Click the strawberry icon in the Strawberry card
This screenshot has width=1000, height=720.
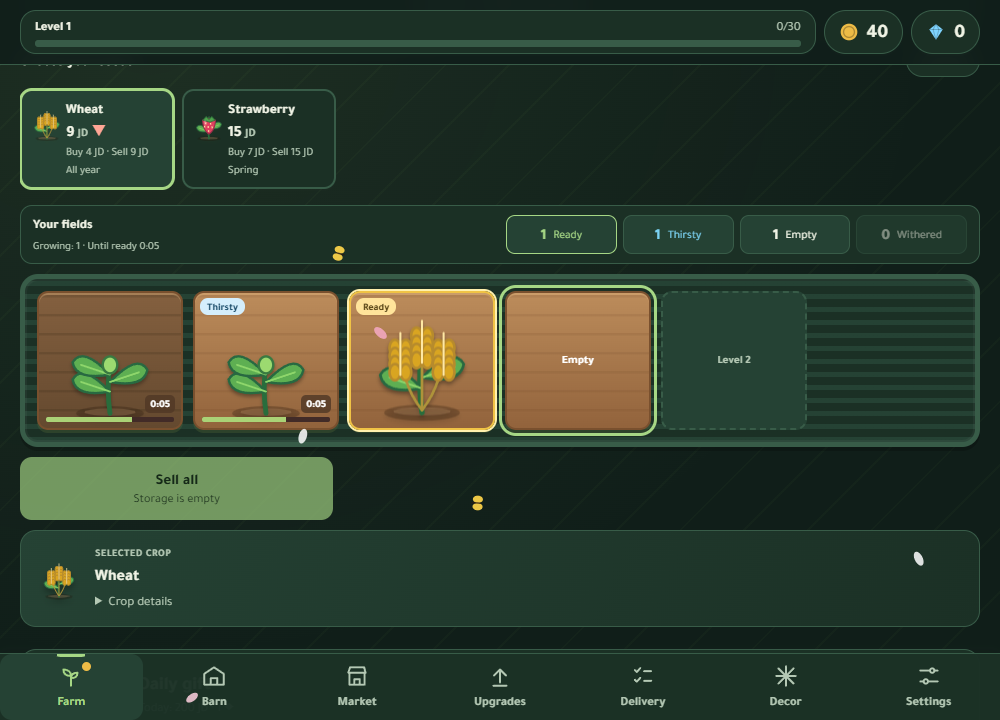coord(209,127)
